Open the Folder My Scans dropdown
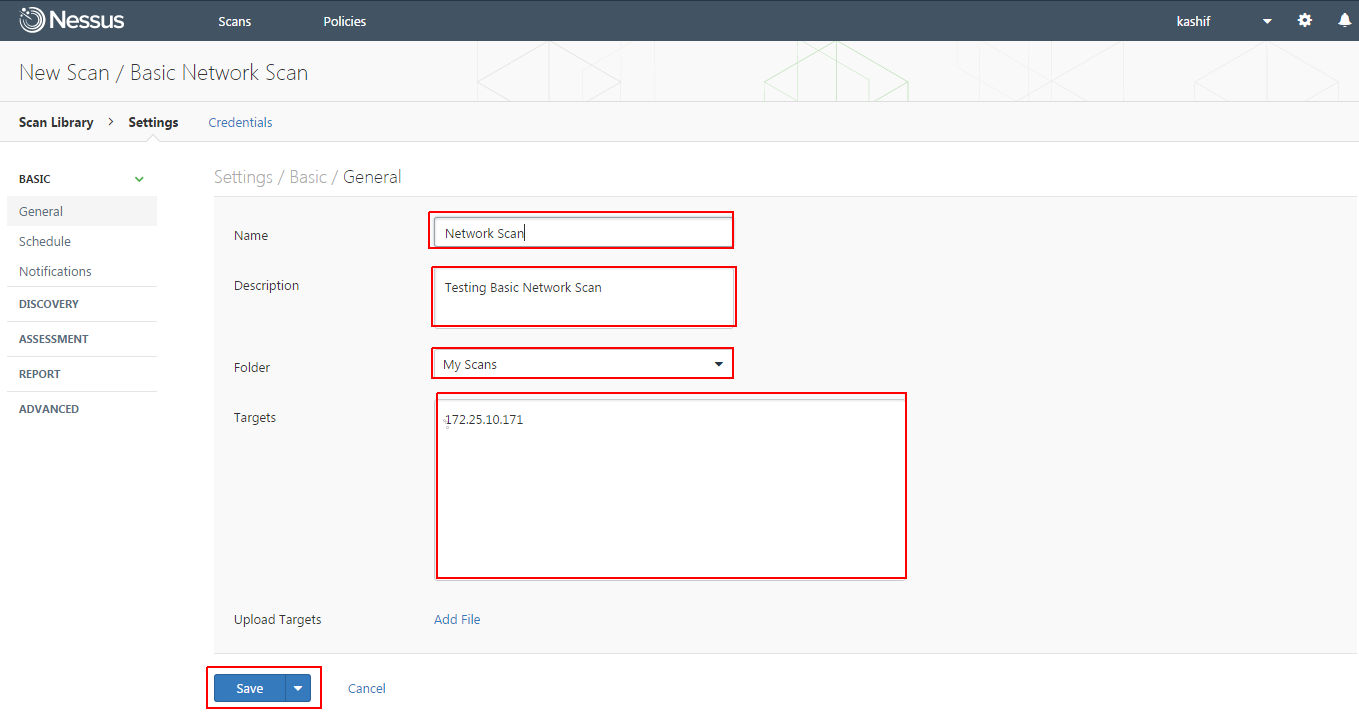Image resolution: width=1359 pixels, height=723 pixels. (582, 364)
